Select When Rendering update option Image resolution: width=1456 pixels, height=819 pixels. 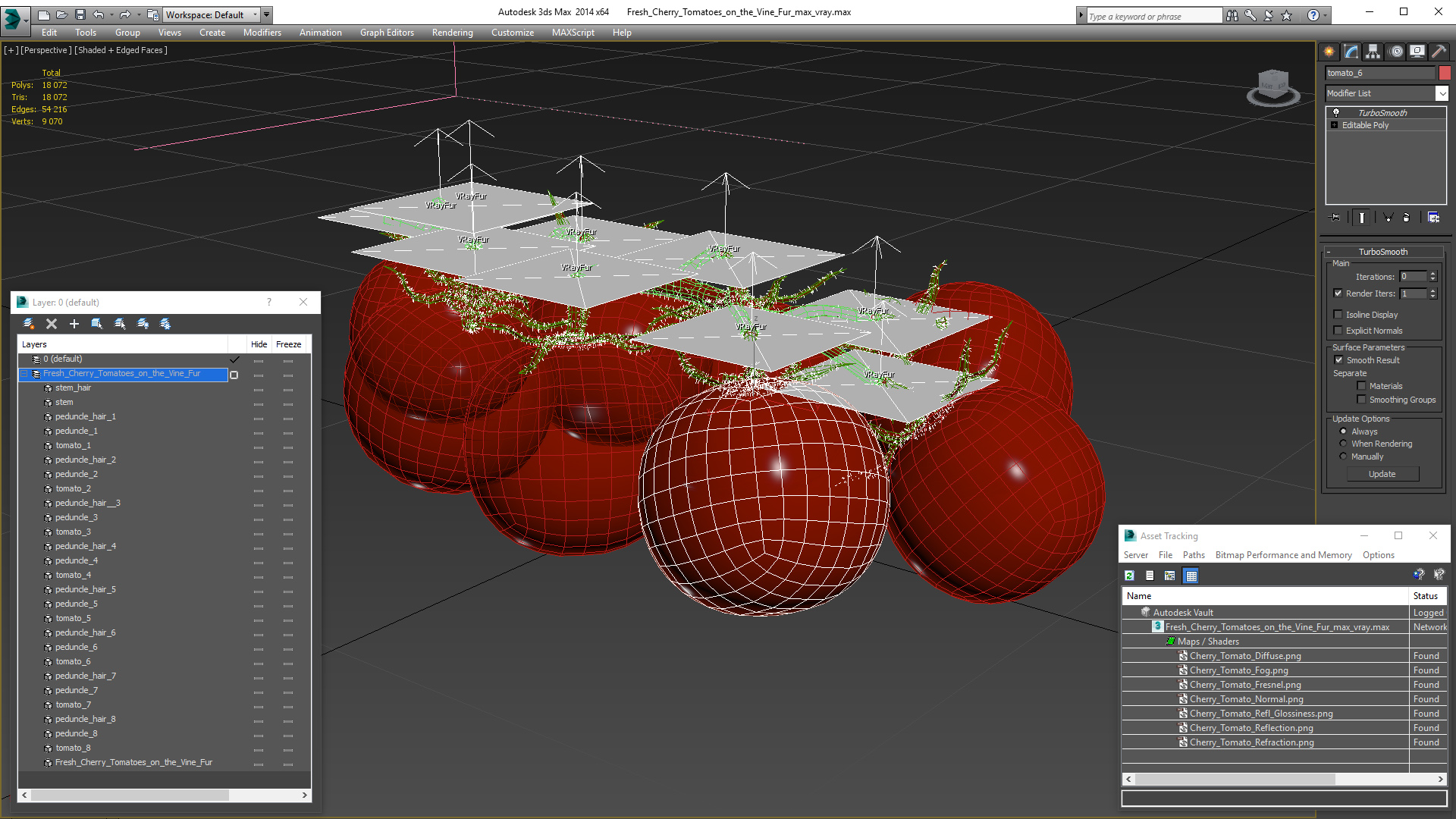click(x=1344, y=444)
